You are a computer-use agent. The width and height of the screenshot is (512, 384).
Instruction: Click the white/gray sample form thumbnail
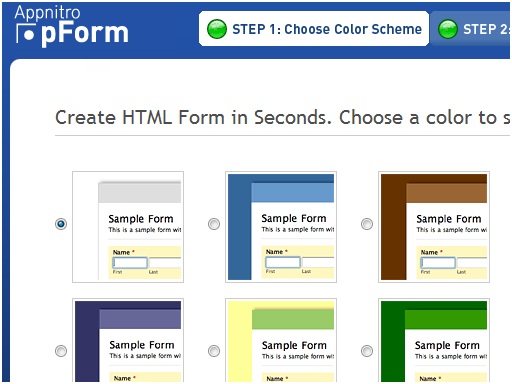pos(128,227)
